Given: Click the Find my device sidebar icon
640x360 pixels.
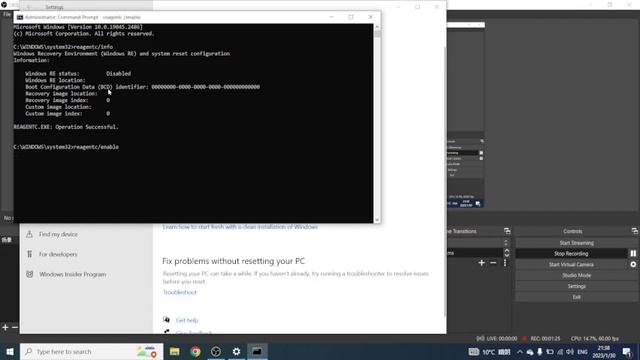Looking at the screenshot, I should coord(29,234).
